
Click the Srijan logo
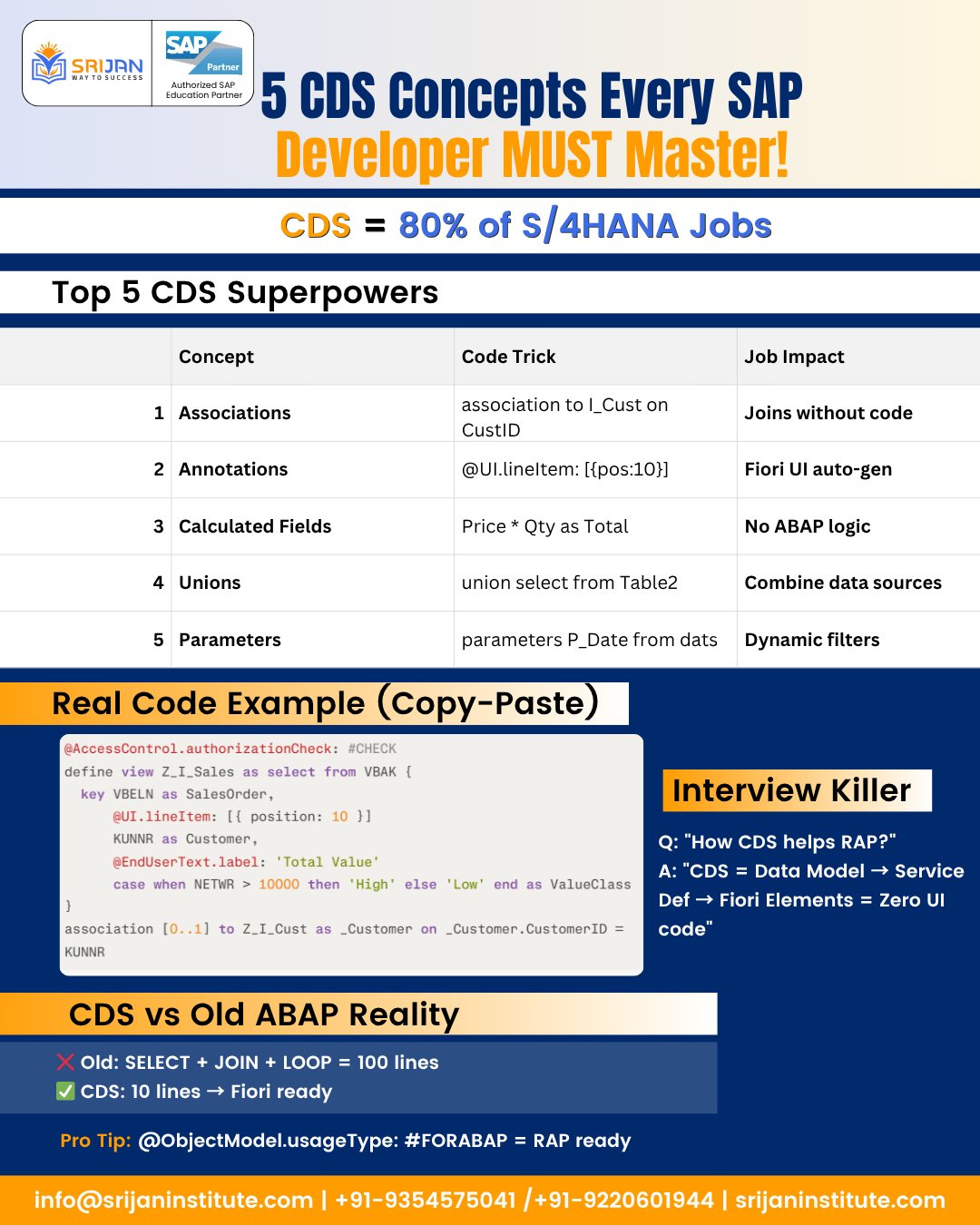point(87,64)
